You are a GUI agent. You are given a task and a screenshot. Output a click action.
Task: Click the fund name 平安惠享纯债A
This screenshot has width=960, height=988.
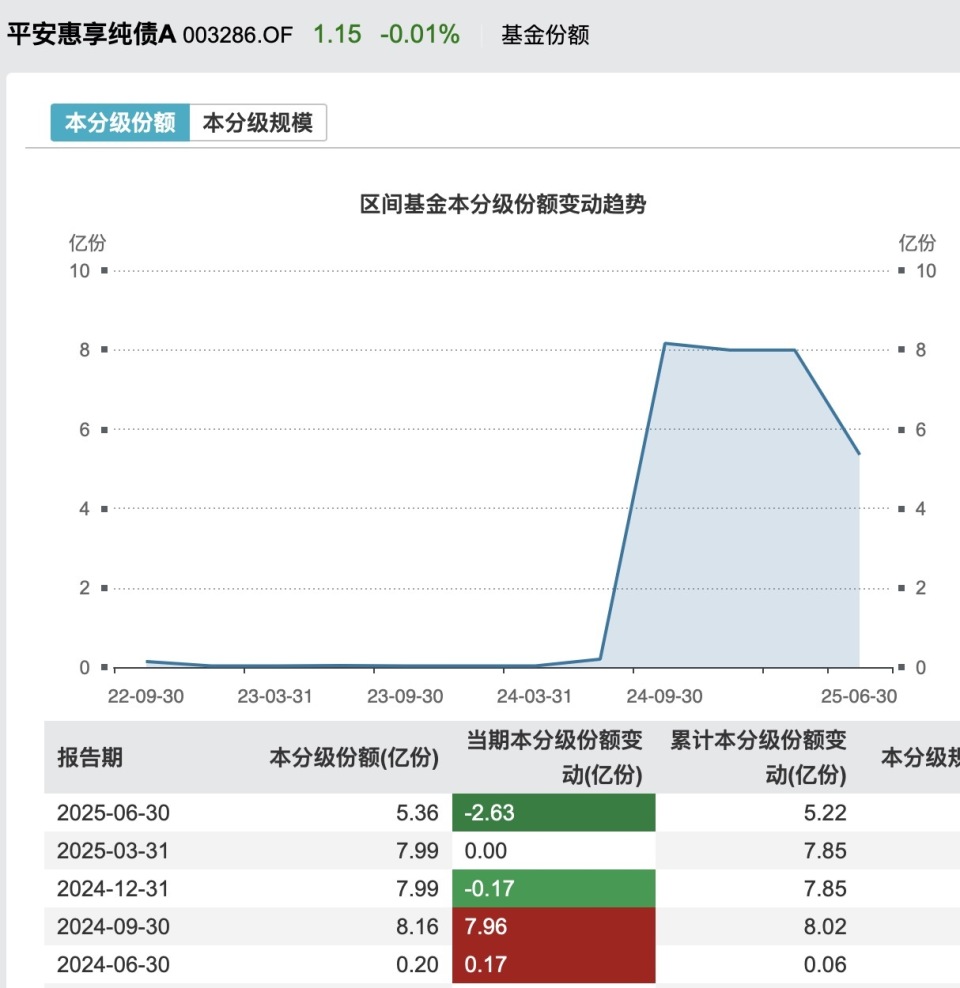(x=88, y=33)
